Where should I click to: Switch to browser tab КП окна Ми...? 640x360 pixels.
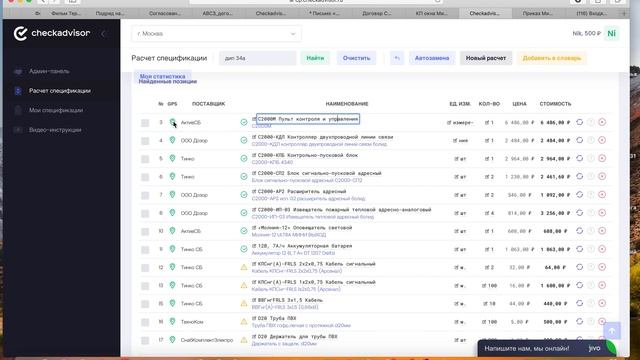pyautogui.click(x=431, y=13)
